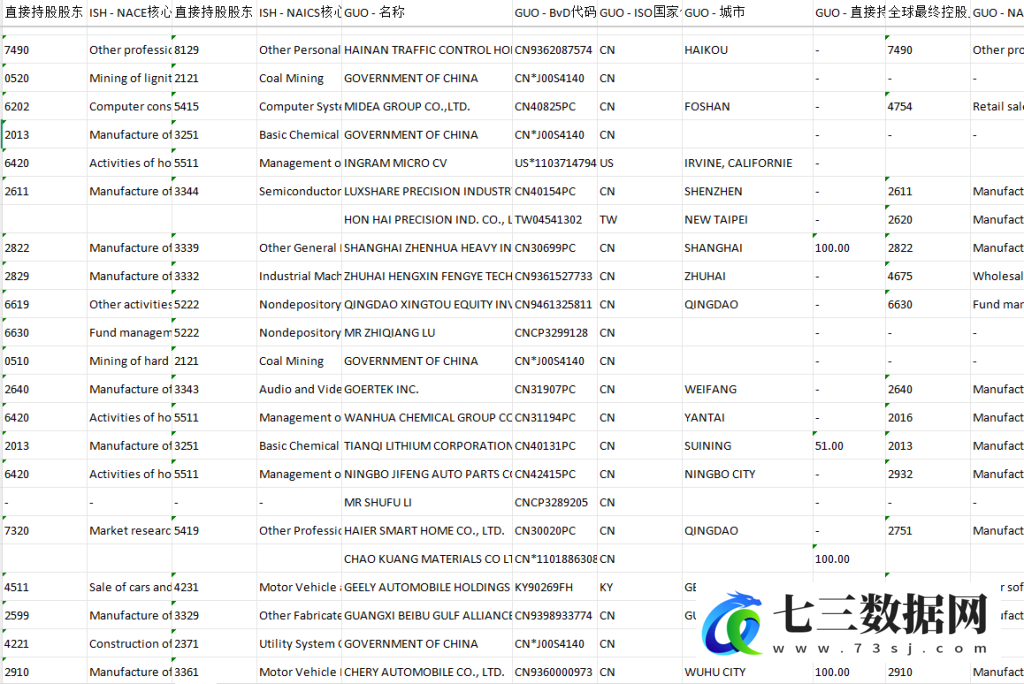Select cell MIDEA GROUP CO.,LTD.
1024x684 pixels.
coord(427,106)
